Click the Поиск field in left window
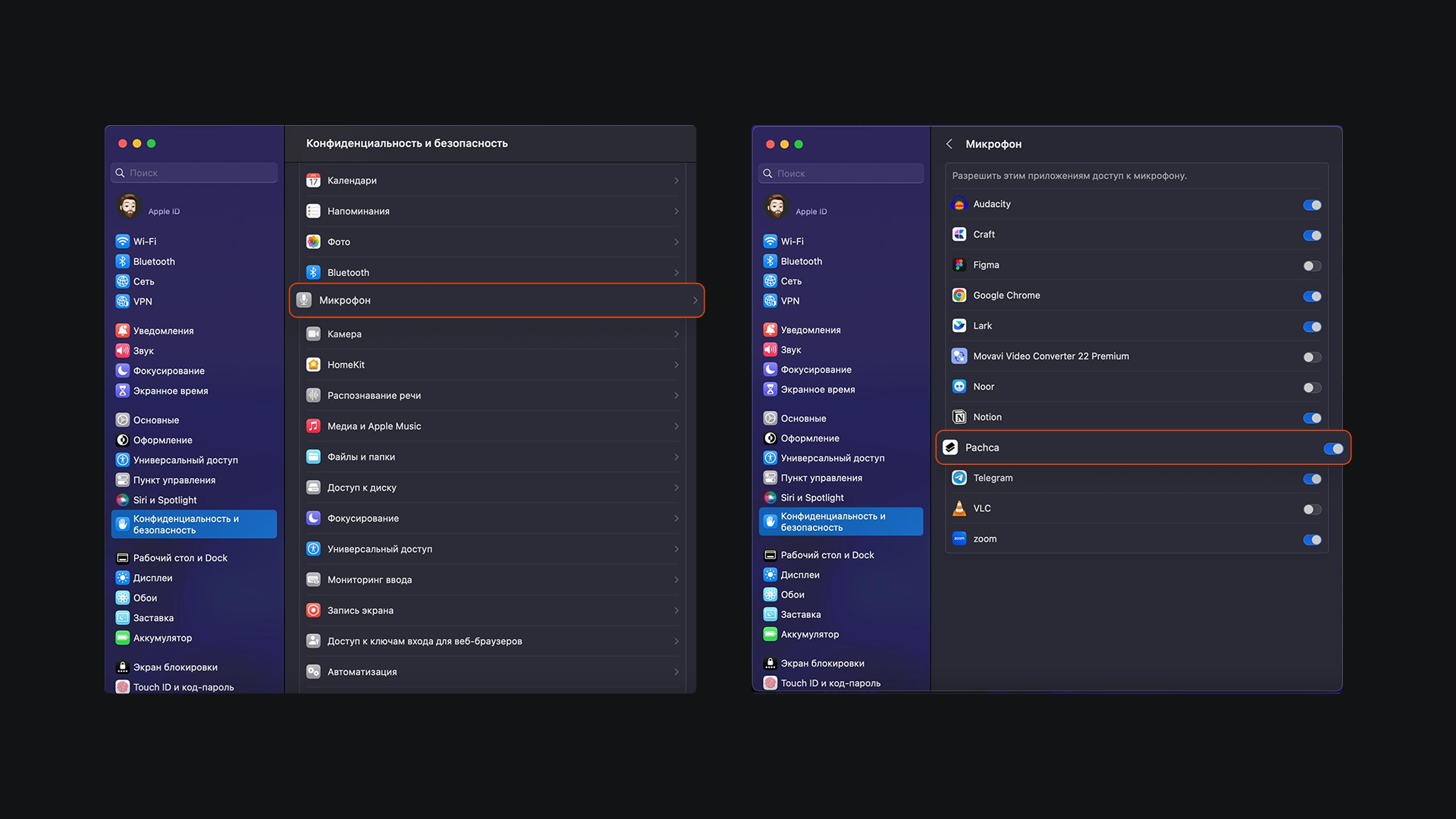Image resolution: width=1456 pixels, height=819 pixels. tap(194, 173)
